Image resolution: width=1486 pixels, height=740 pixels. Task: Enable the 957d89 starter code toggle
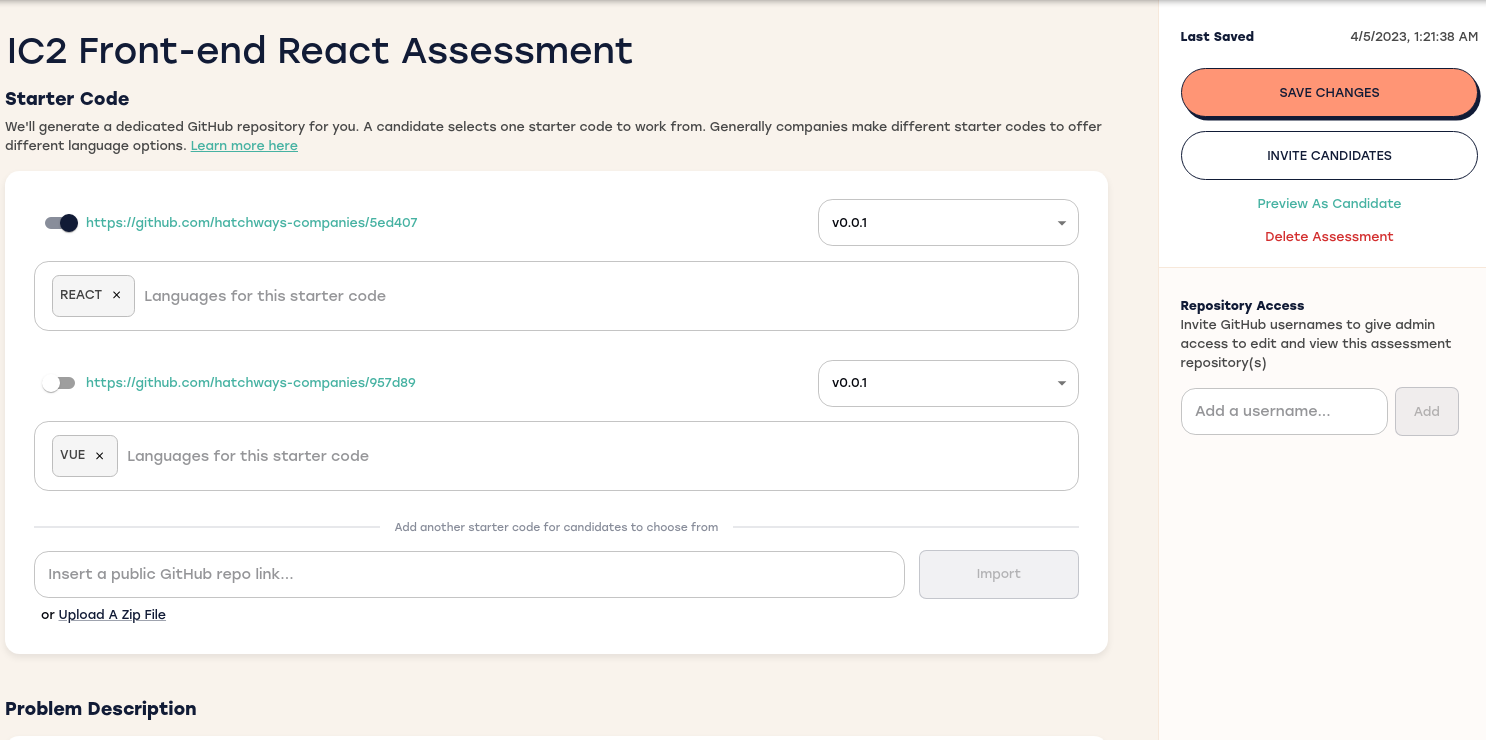(x=59, y=383)
